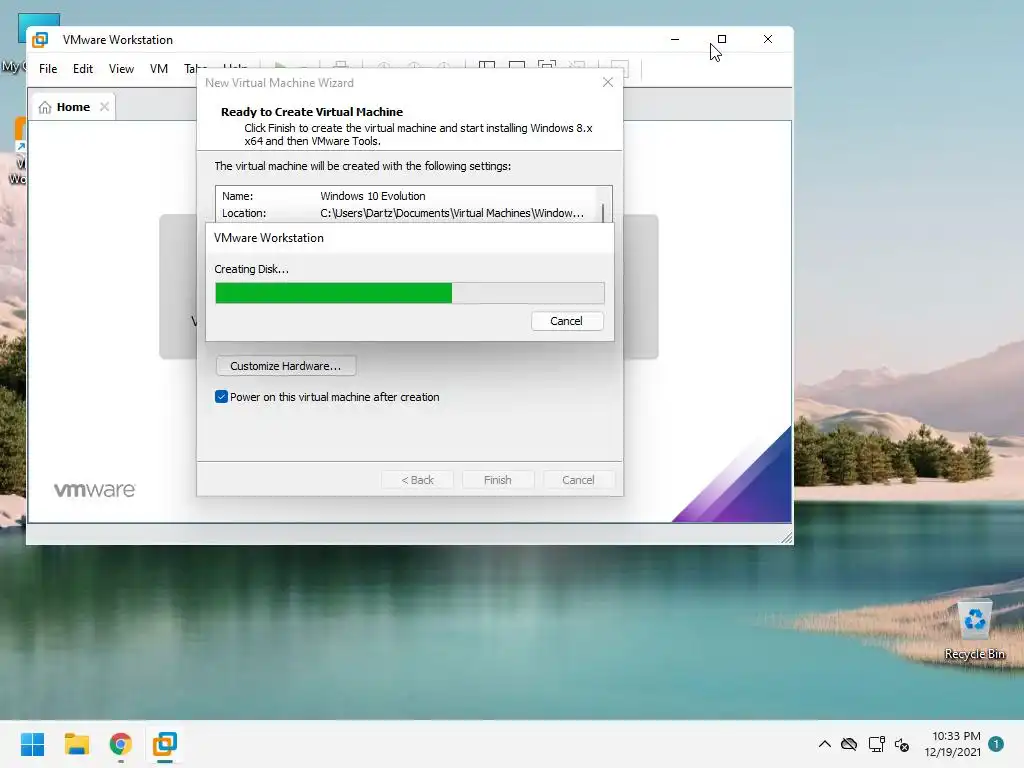
Task: Click the 'Ready to Create Virtual Machine' heading
Action: point(312,112)
